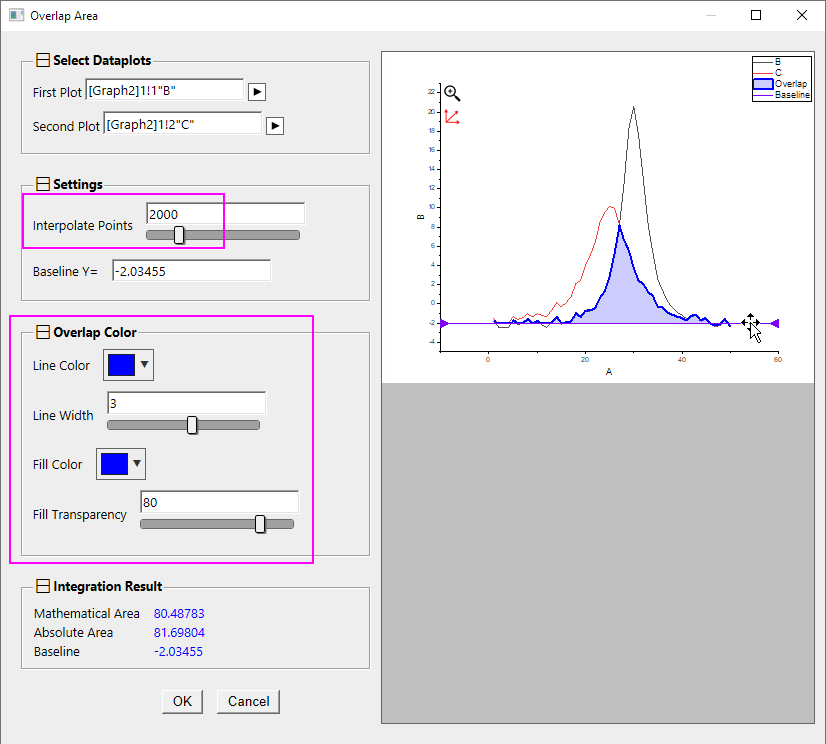Click the Baseline Y input field
The image size is (826, 744).
[190, 271]
